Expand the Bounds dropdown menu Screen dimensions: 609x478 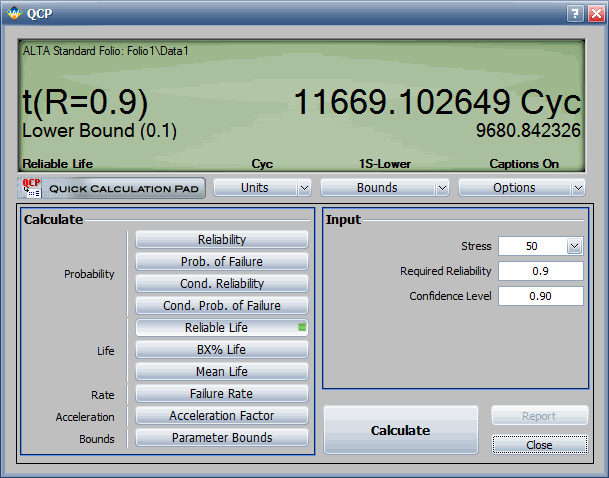(x=384, y=187)
